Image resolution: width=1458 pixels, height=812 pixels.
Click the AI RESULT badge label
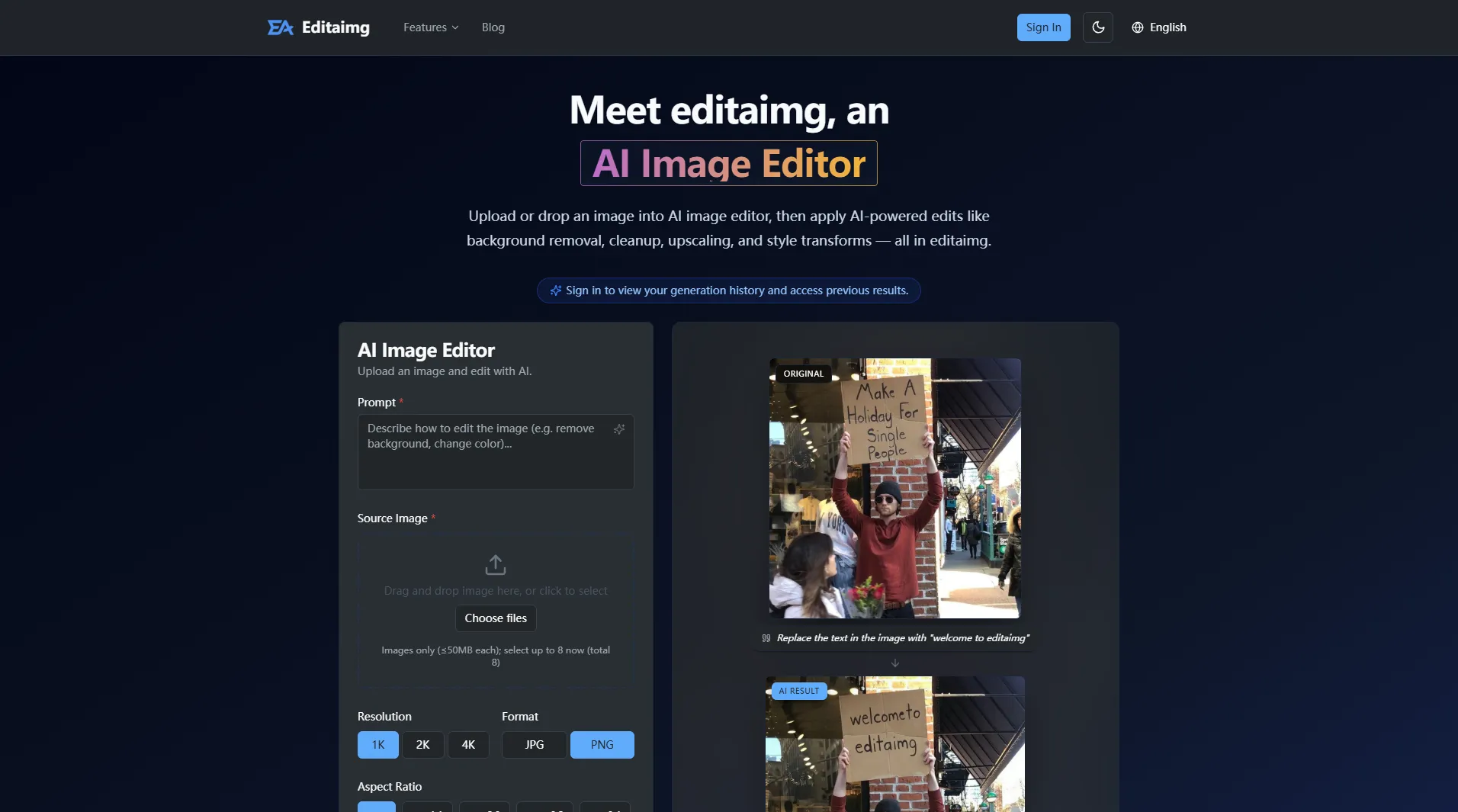(799, 691)
